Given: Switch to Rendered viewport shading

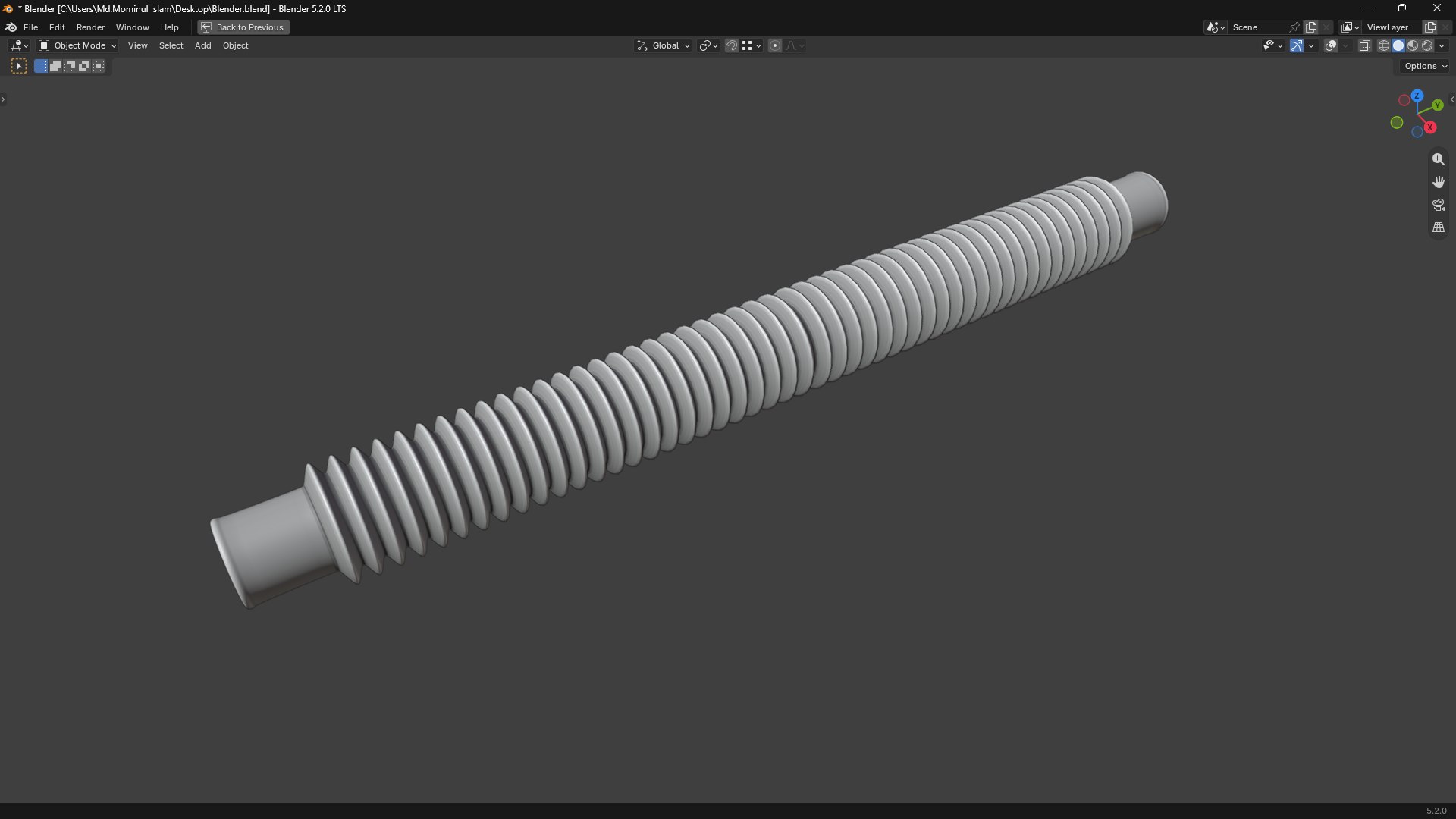Looking at the screenshot, I should (x=1427, y=45).
